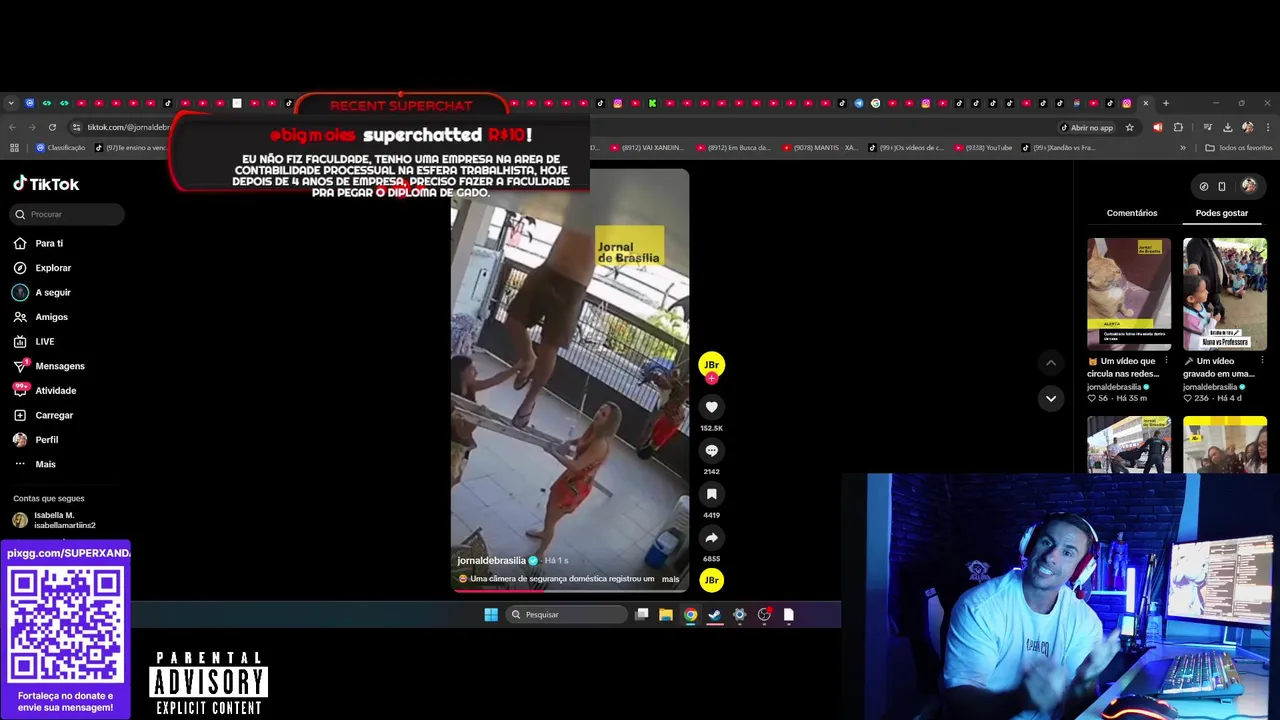
Task: Open the media control icon in Chrome toolbar
Action: [1208, 127]
